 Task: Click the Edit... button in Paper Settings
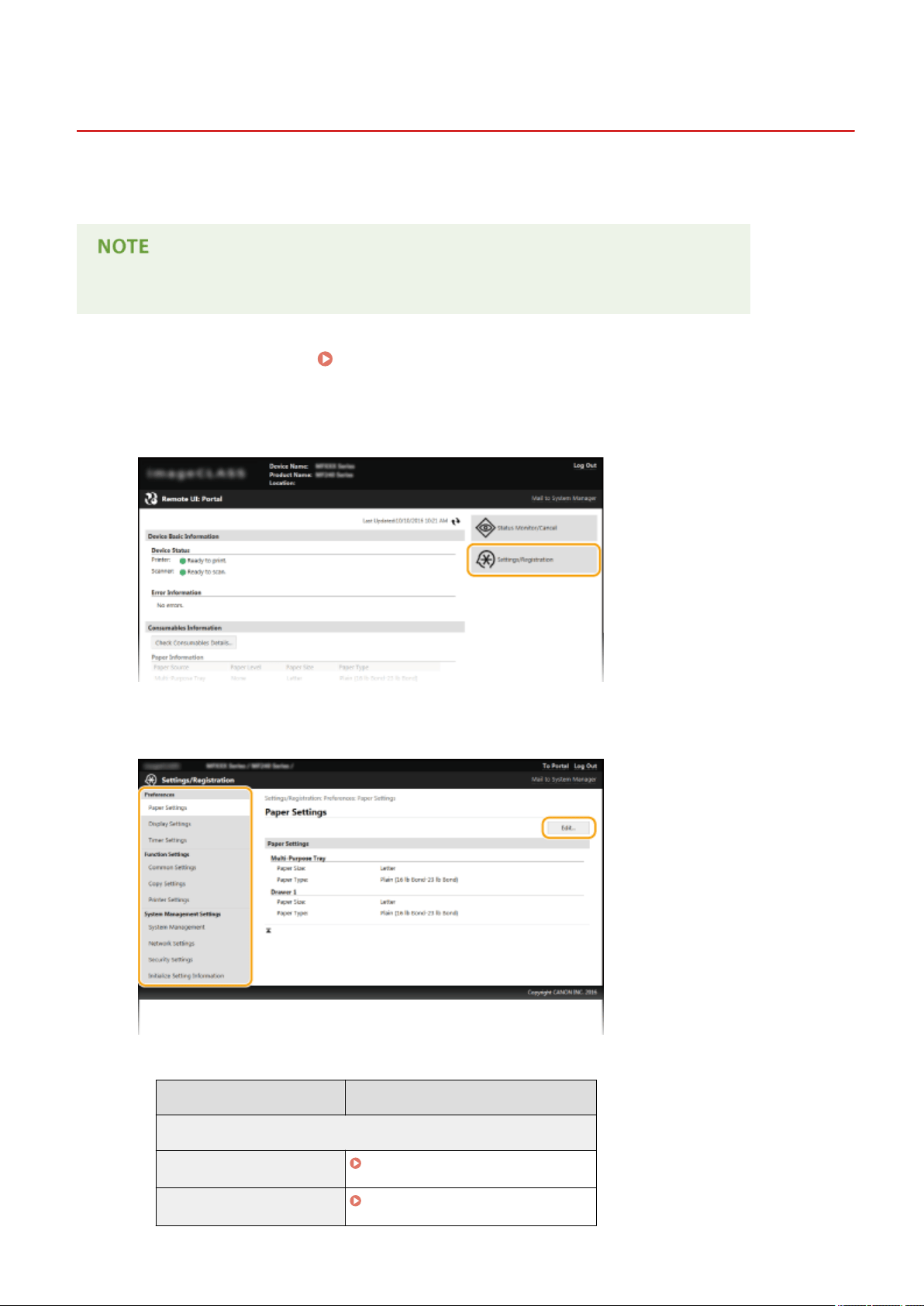pyautogui.click(x=568, y=828)
